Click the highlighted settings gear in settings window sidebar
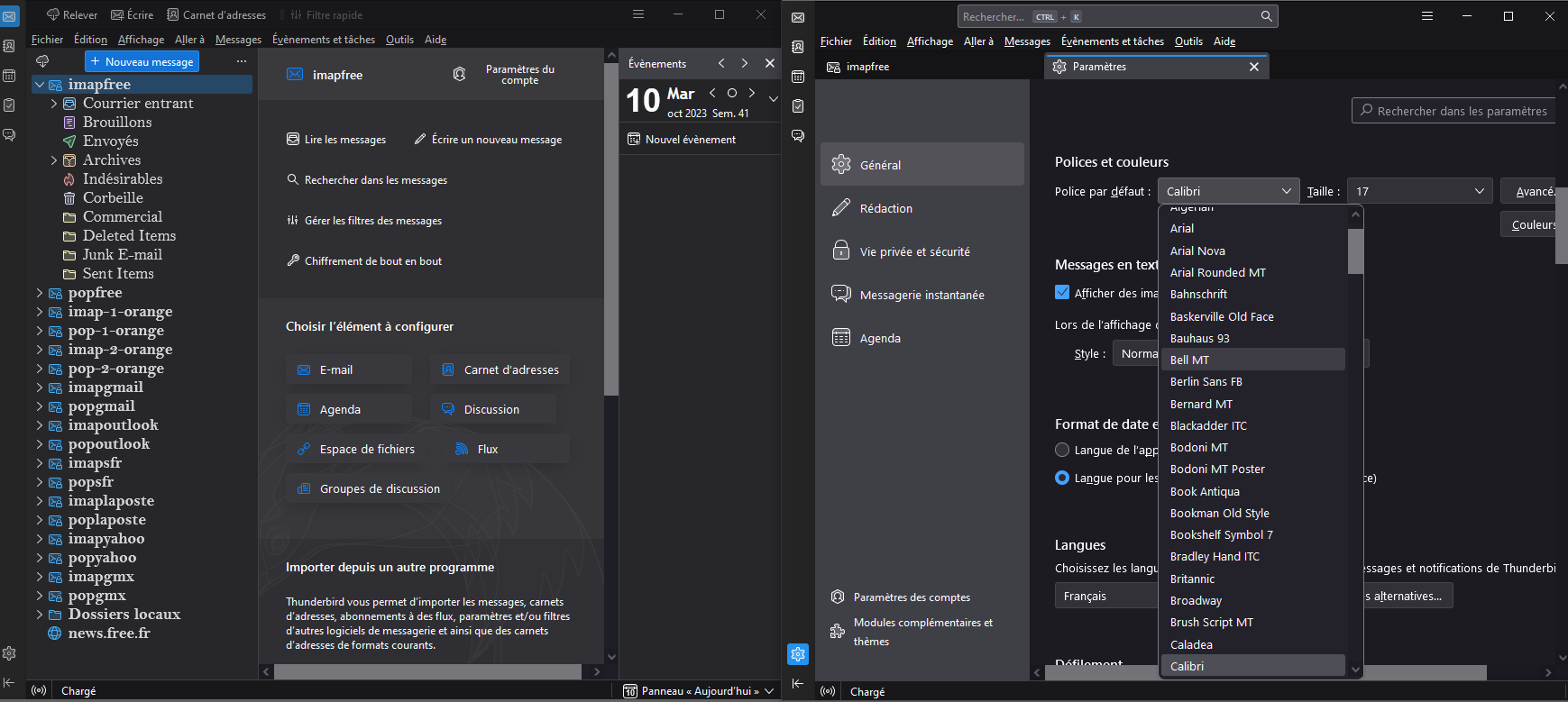 pos(798,653)
